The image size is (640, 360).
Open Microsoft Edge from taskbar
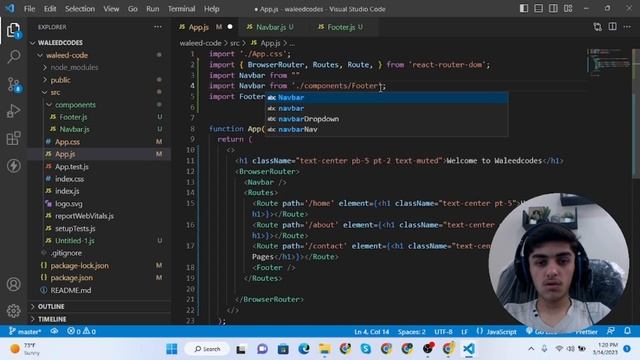pyautogui.click(x=304, y=349)
